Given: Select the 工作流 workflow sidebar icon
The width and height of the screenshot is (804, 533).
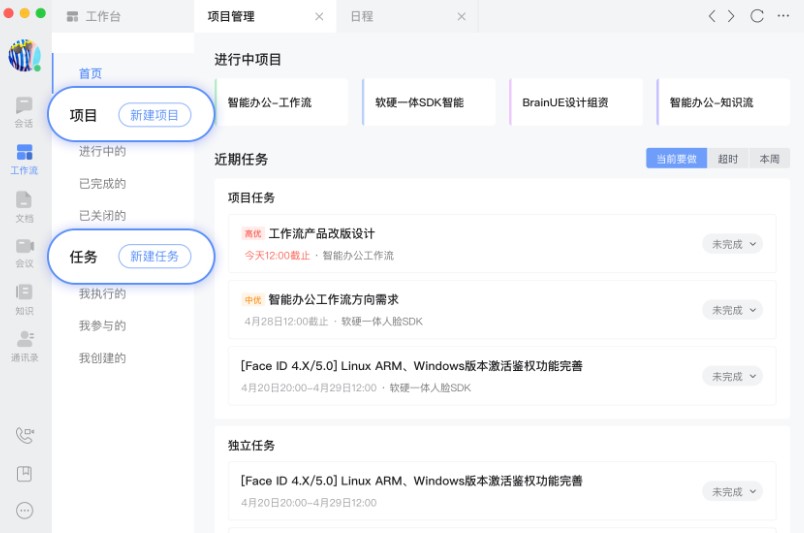Looking at the screenshot, I should pyautogui.click(x=24, y=158).
